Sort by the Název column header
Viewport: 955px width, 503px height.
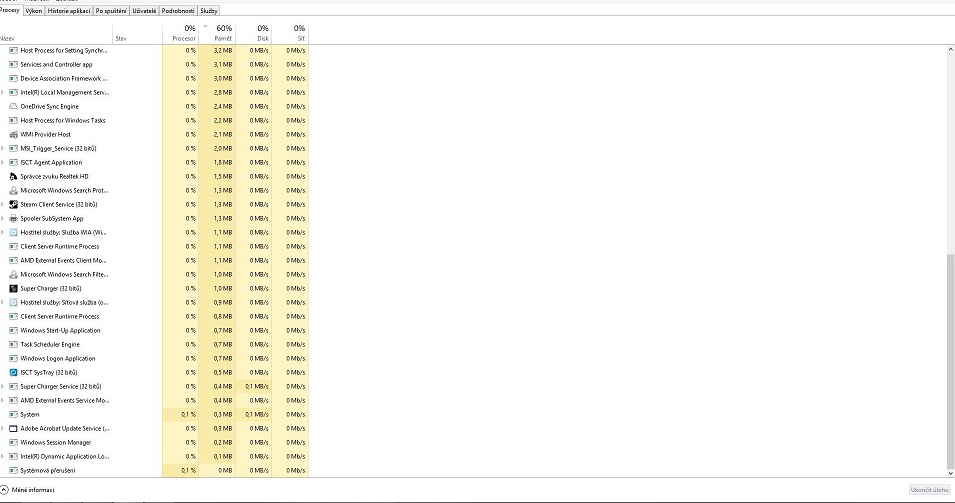pyautogui.click(x=56, y=33)
